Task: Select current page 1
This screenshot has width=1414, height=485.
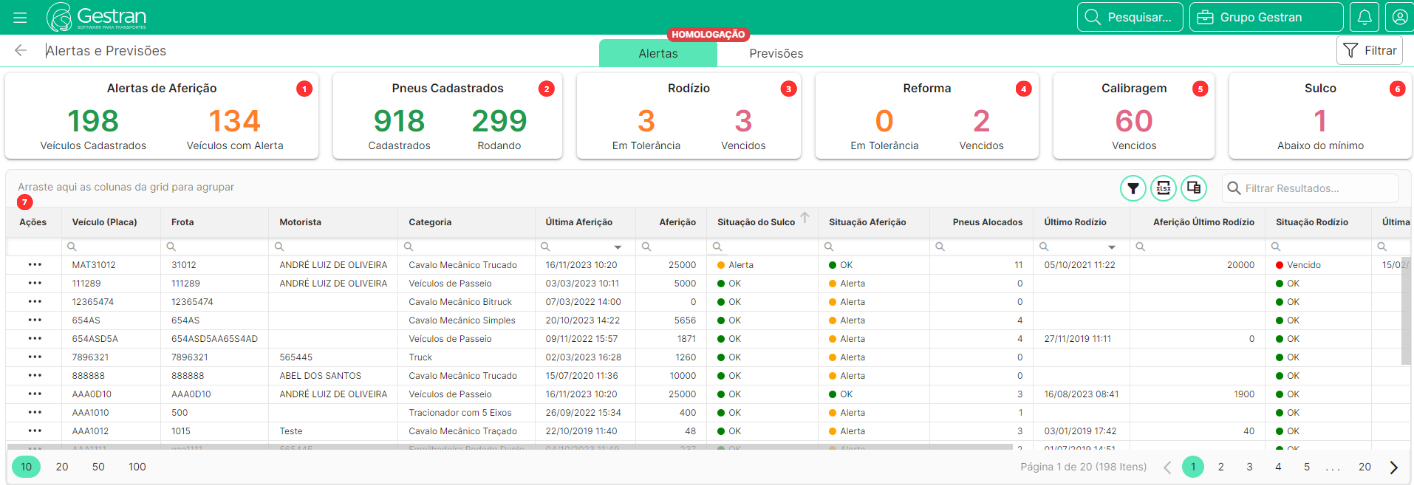Action: [1193, 467]
